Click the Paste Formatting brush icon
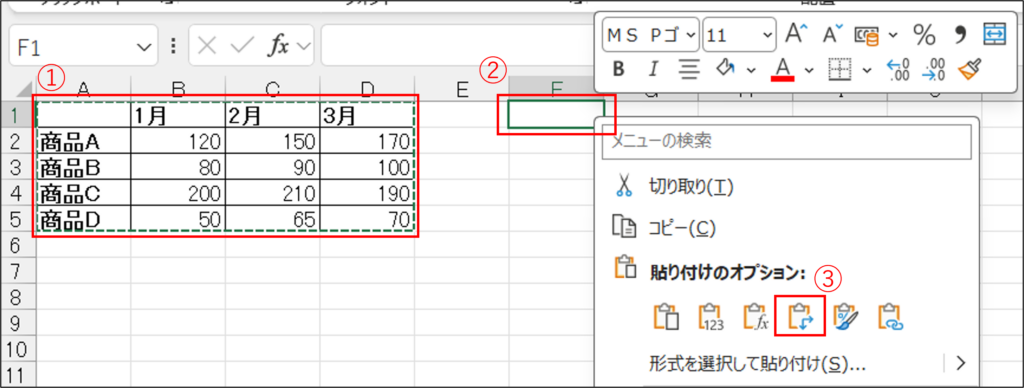This screenshot has width=1024, height=388. [x=846, y=317]
